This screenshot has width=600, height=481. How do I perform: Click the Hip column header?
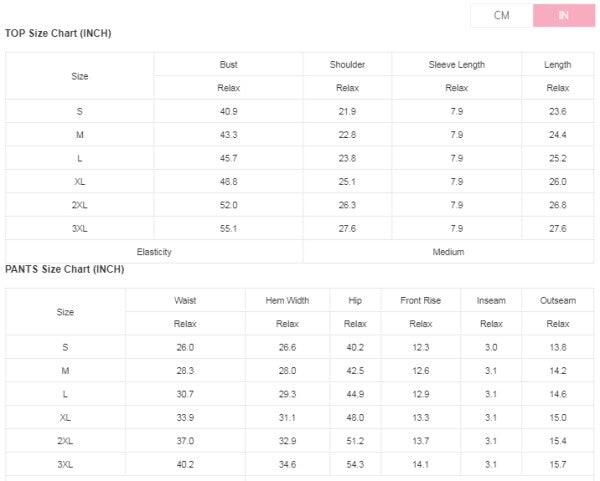[355, 300]
